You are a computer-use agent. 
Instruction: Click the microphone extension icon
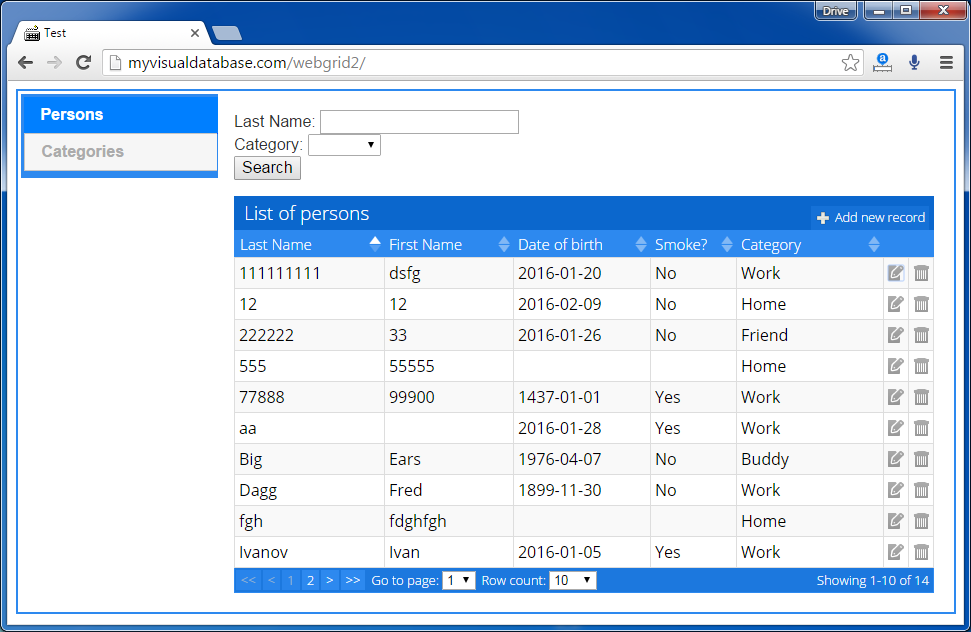click(x=914, y=63)
